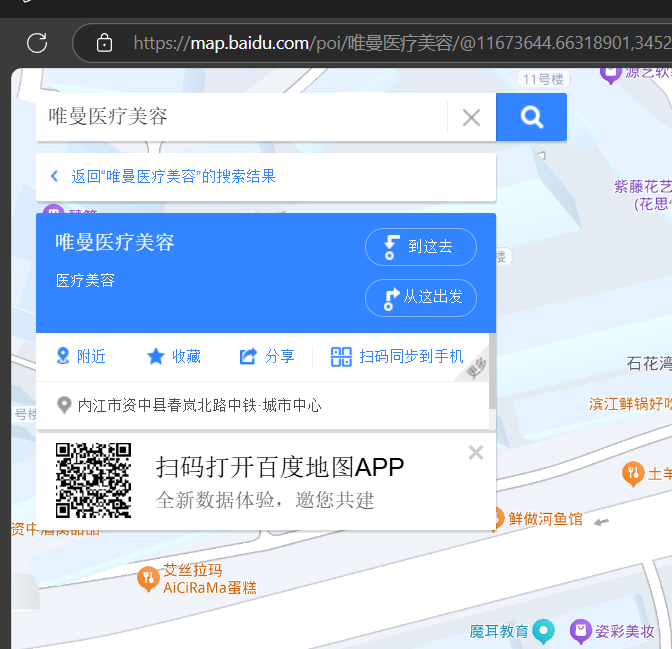The image size is (672, 649).
Task: Clear the search box with X icon
Action: tap(471, 117)
